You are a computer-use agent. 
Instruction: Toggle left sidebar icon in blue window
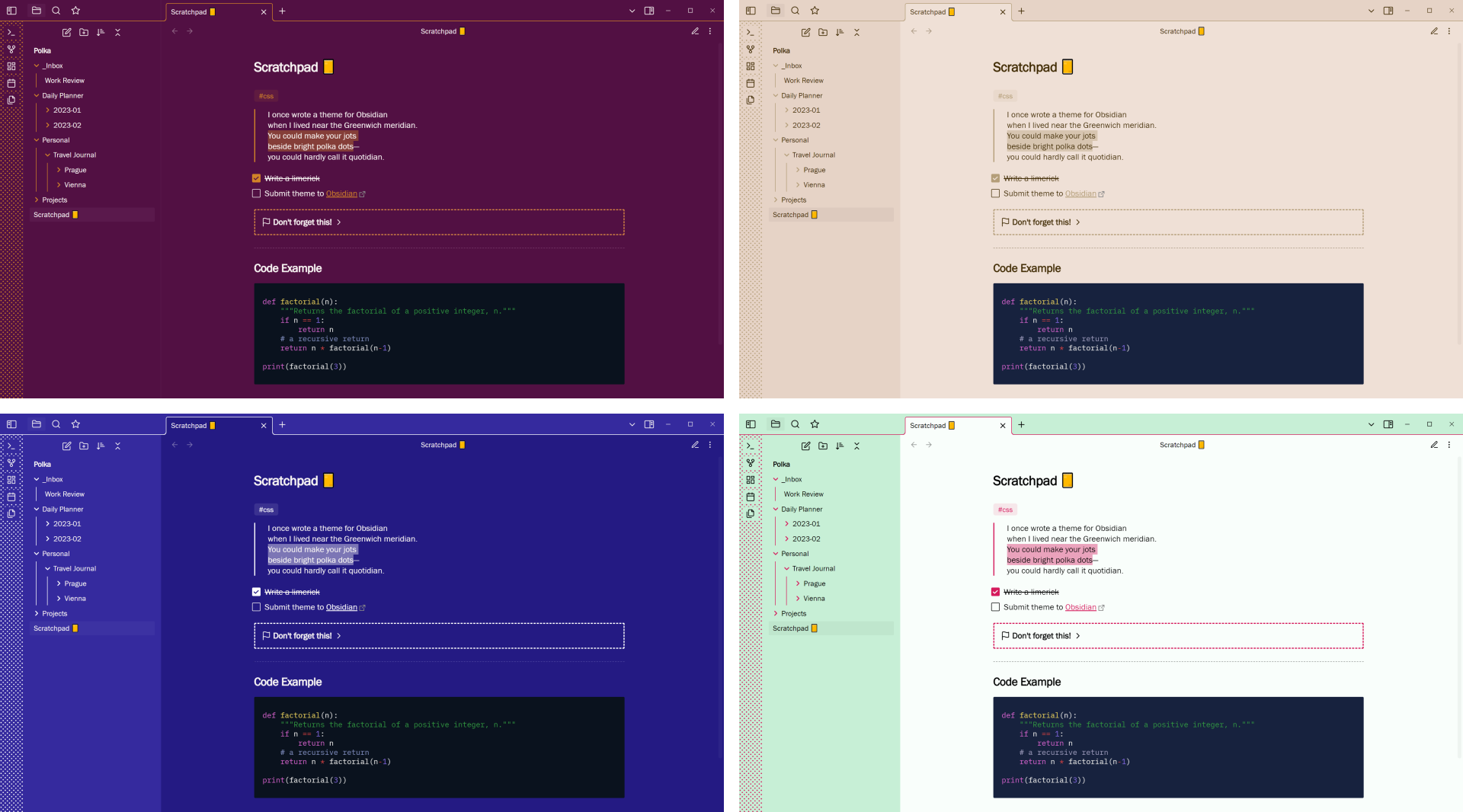[x=11, y=424]
